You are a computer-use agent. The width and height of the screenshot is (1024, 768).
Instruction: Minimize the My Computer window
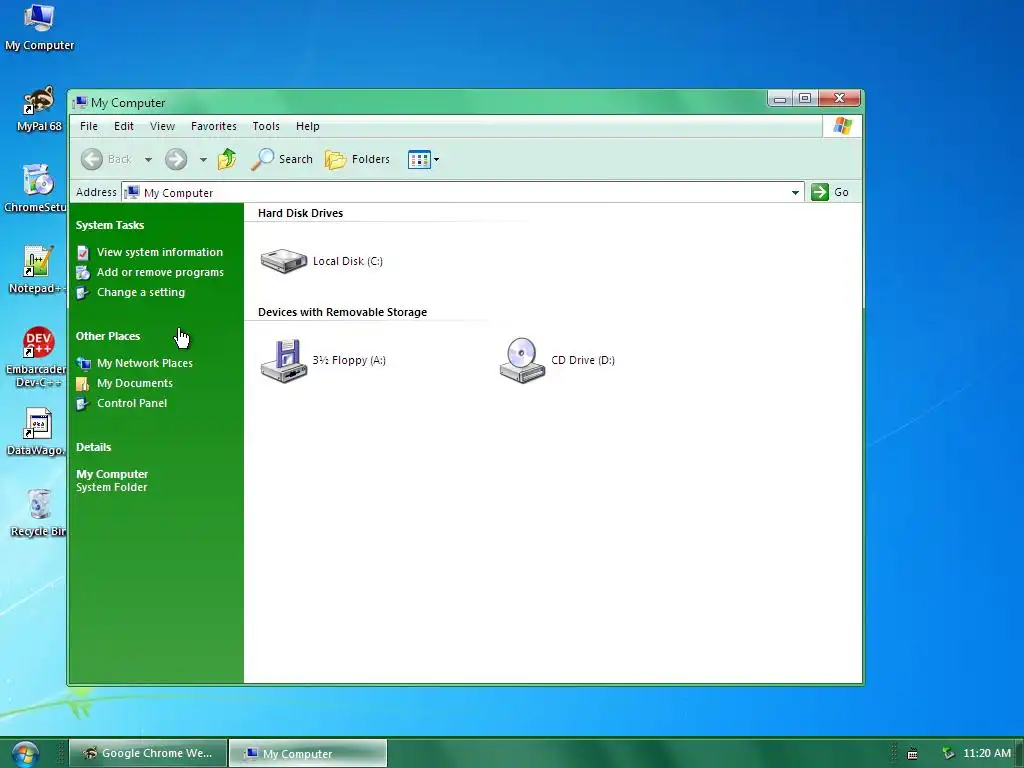point(780,99)
